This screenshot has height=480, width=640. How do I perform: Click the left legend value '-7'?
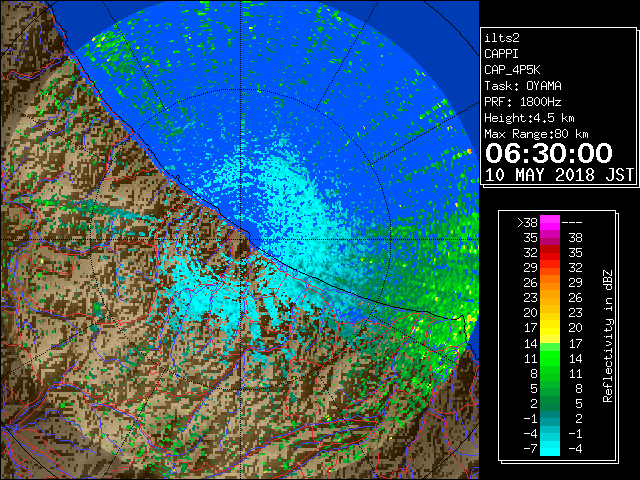pos(530,449)
